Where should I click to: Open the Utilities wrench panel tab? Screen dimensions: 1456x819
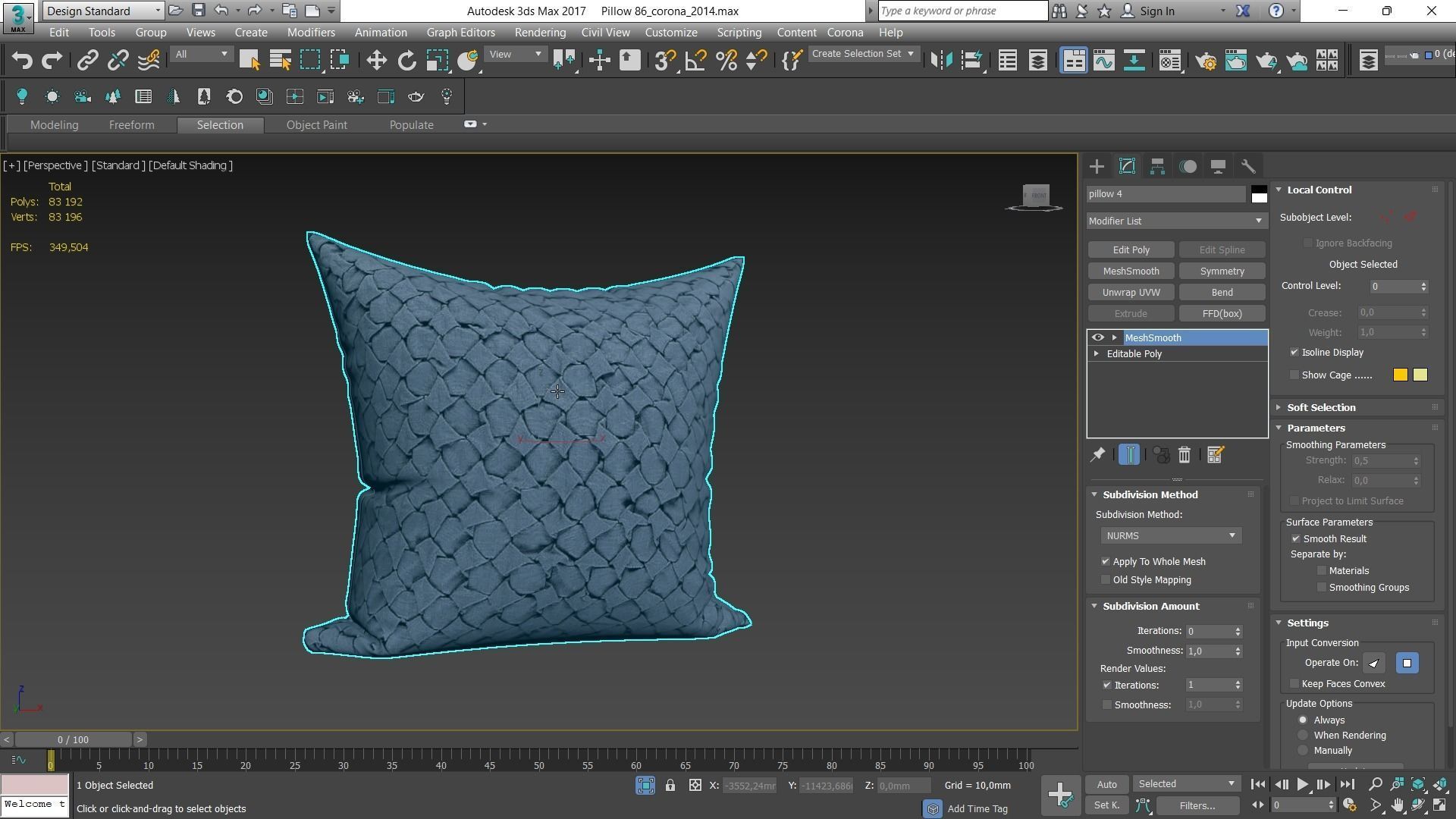coord(1248,167)
